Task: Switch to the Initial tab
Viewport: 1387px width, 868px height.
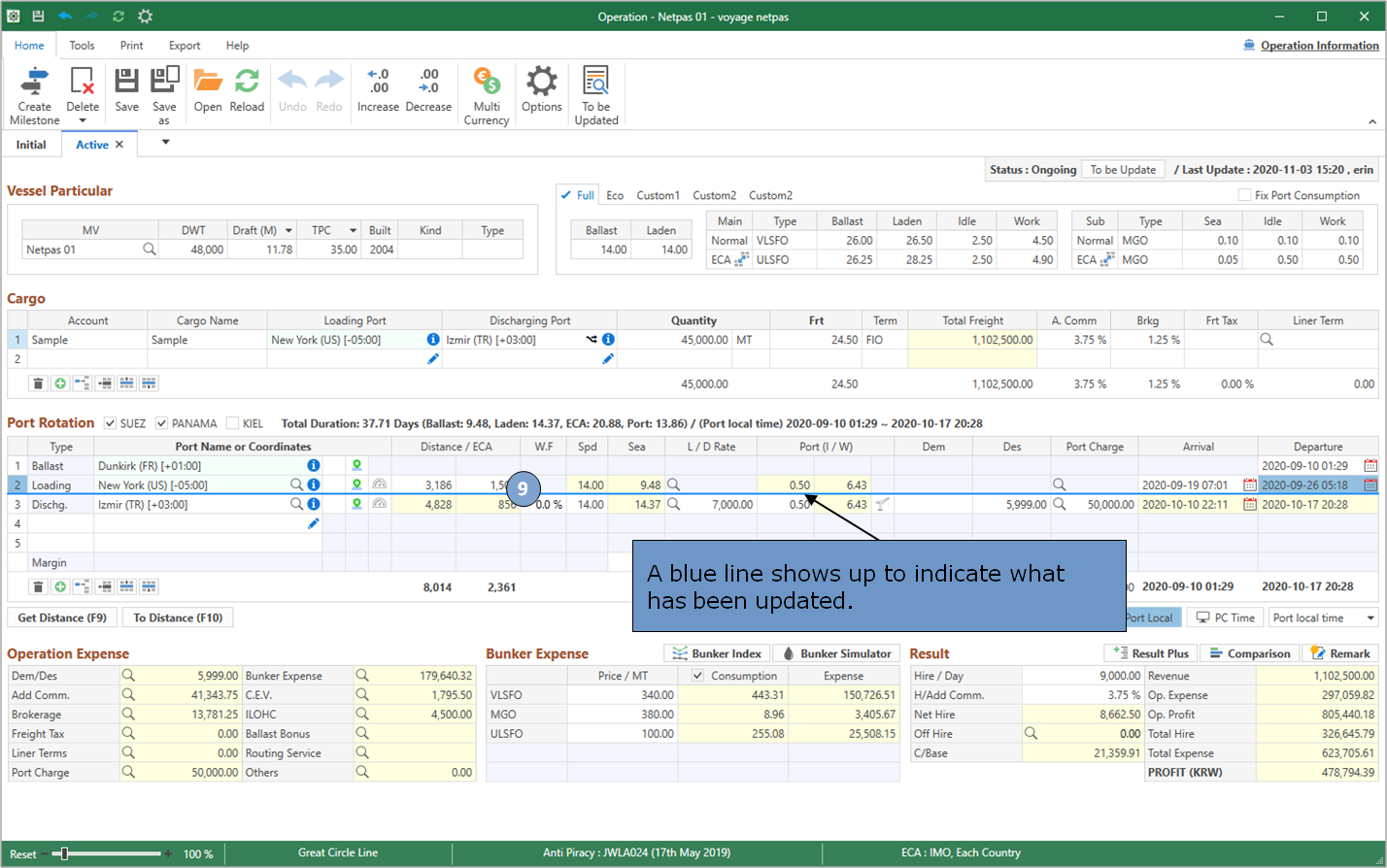Action: coord(31,145)
